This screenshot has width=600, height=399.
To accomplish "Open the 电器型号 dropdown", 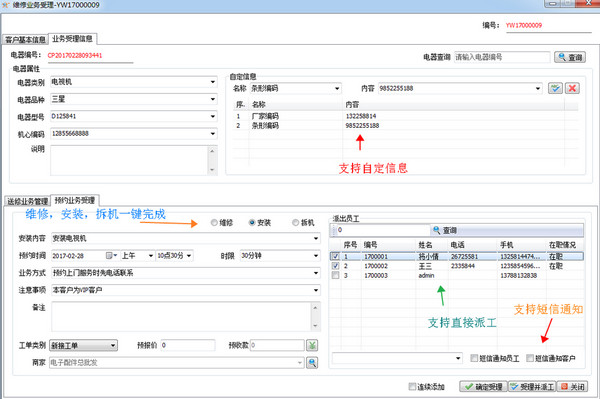I will pos(213,116).
